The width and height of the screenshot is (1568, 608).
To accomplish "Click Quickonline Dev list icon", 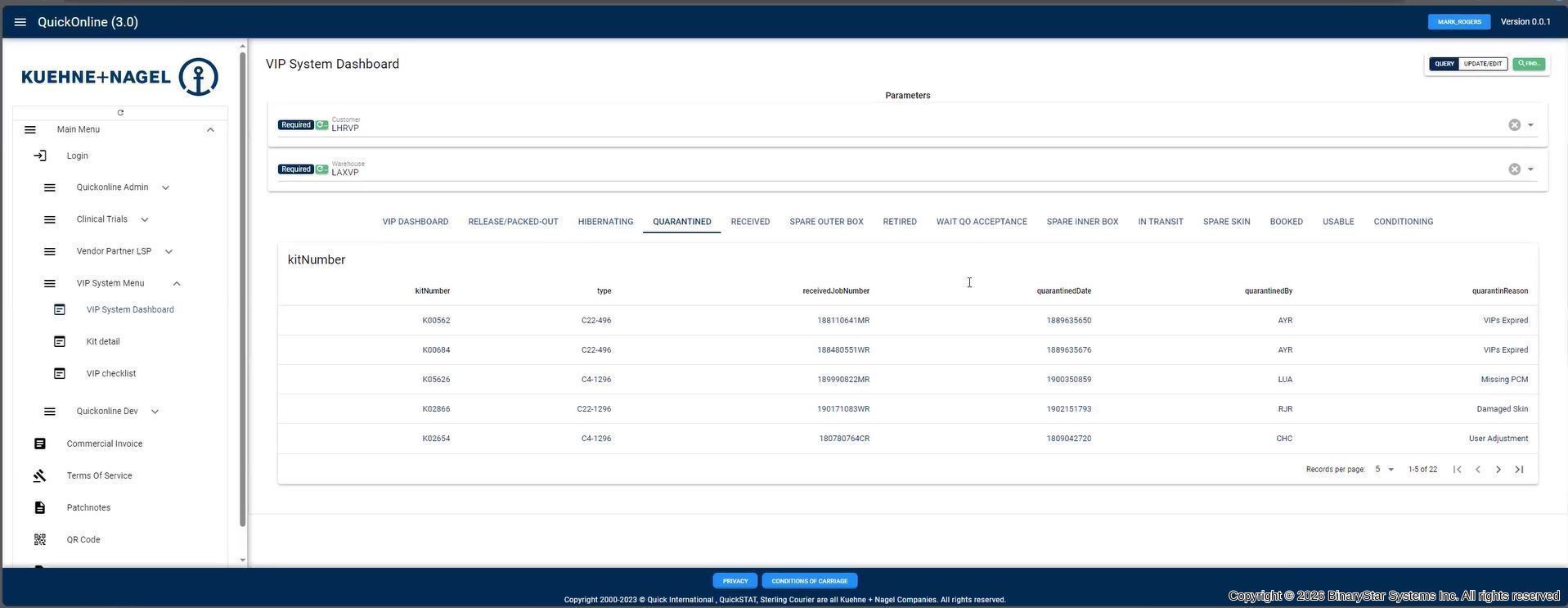I will tap(50, 412).
